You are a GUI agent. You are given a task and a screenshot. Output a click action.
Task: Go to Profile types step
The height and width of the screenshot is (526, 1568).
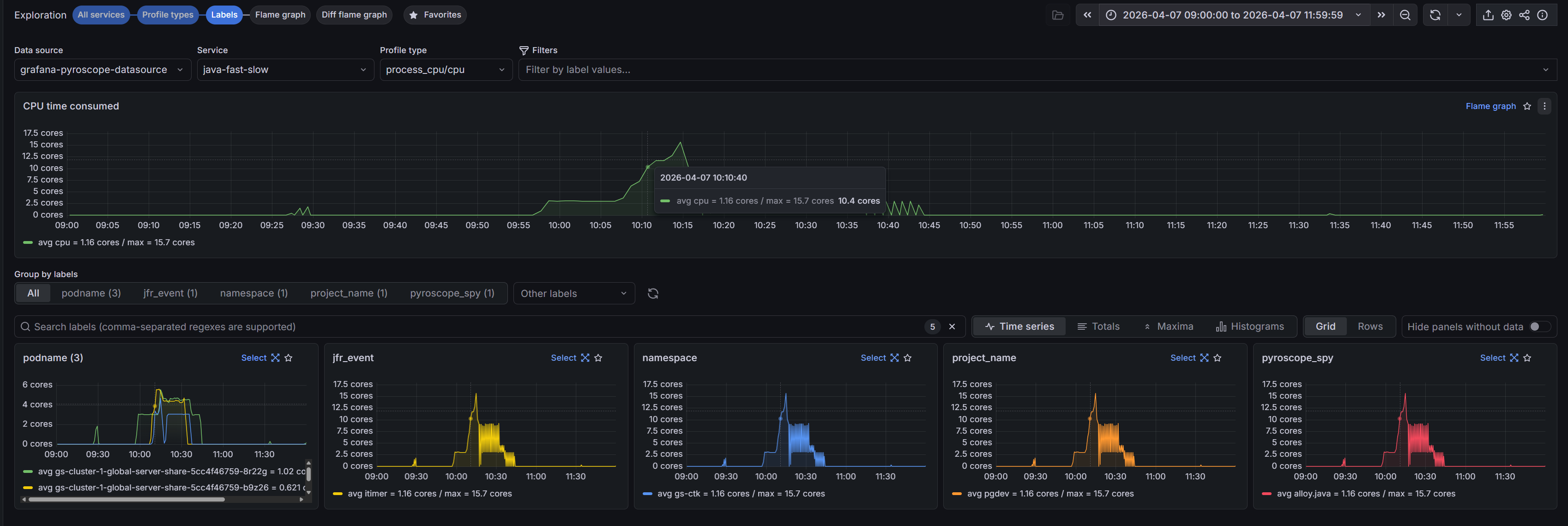168,15
